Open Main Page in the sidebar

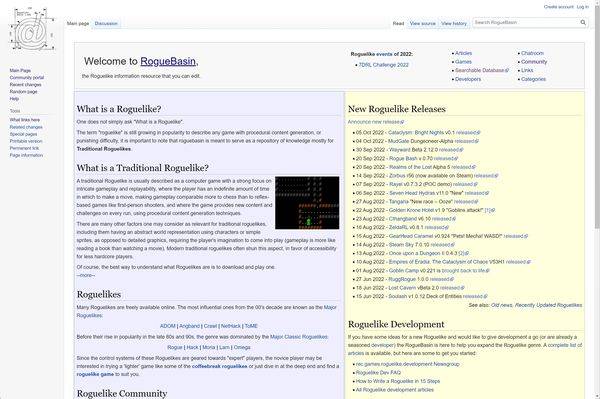(x=20, y=71)
